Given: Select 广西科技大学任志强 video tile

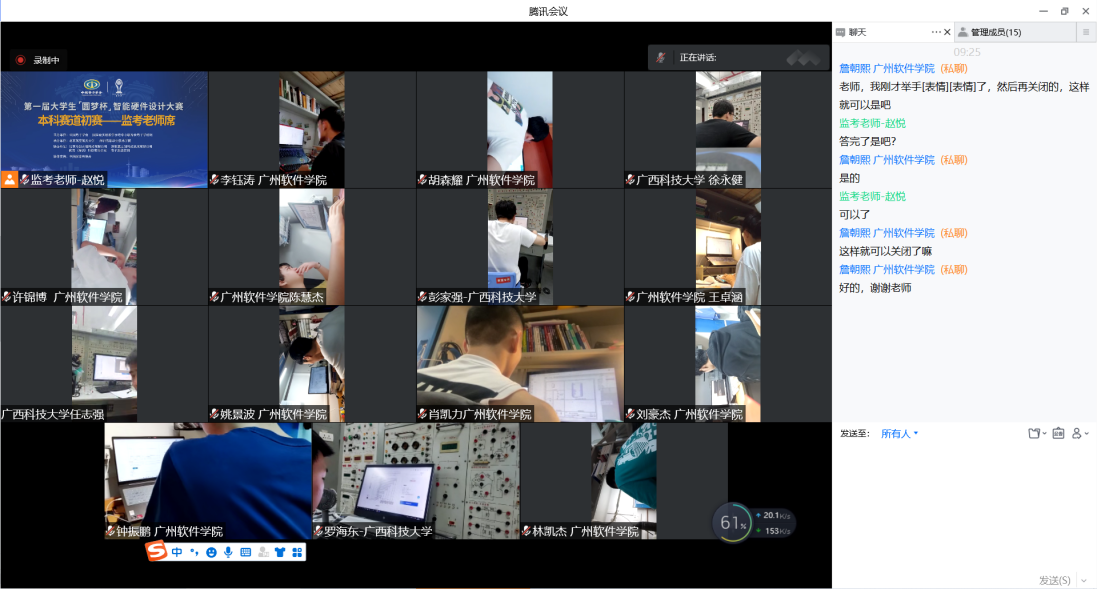Looking at the screenshot, I should point(104,364).
